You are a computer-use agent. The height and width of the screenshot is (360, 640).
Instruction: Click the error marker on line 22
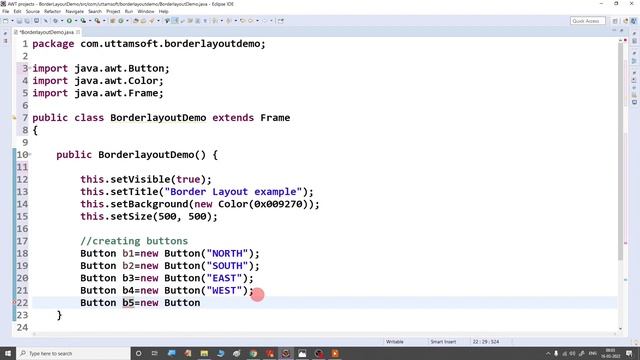pos(14,302)
